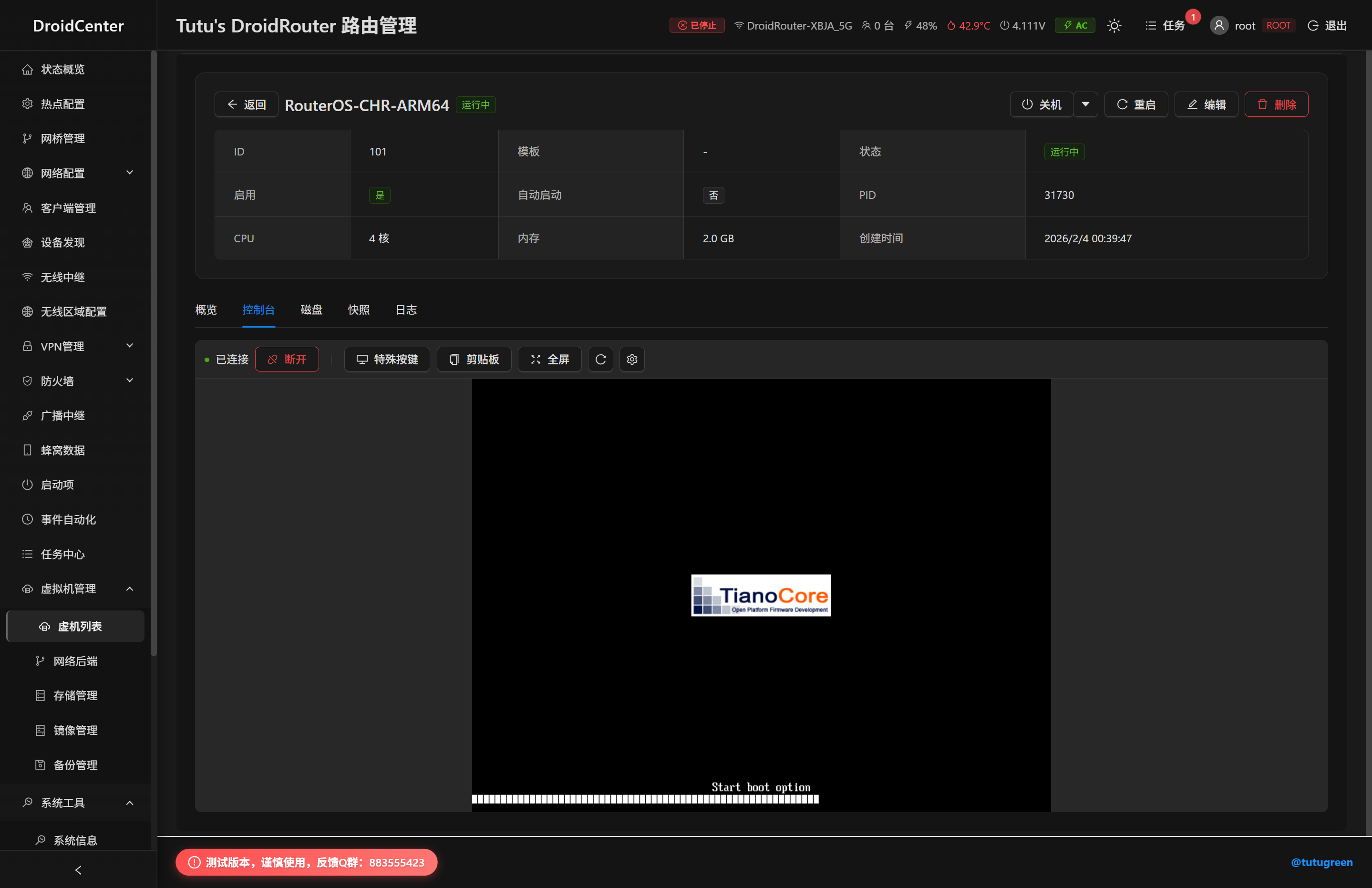Collapse the sidebar with bottom arrow
This screenshot has width=1372, height=888.
(x=78, y=869)
